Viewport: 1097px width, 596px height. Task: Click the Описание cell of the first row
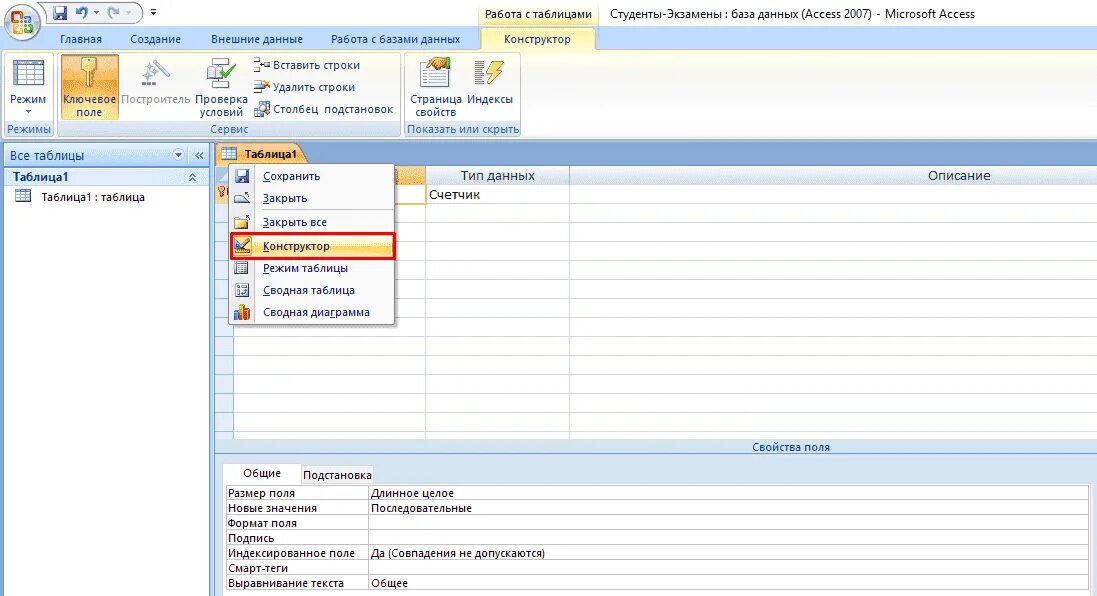click(x=833, y=194)
